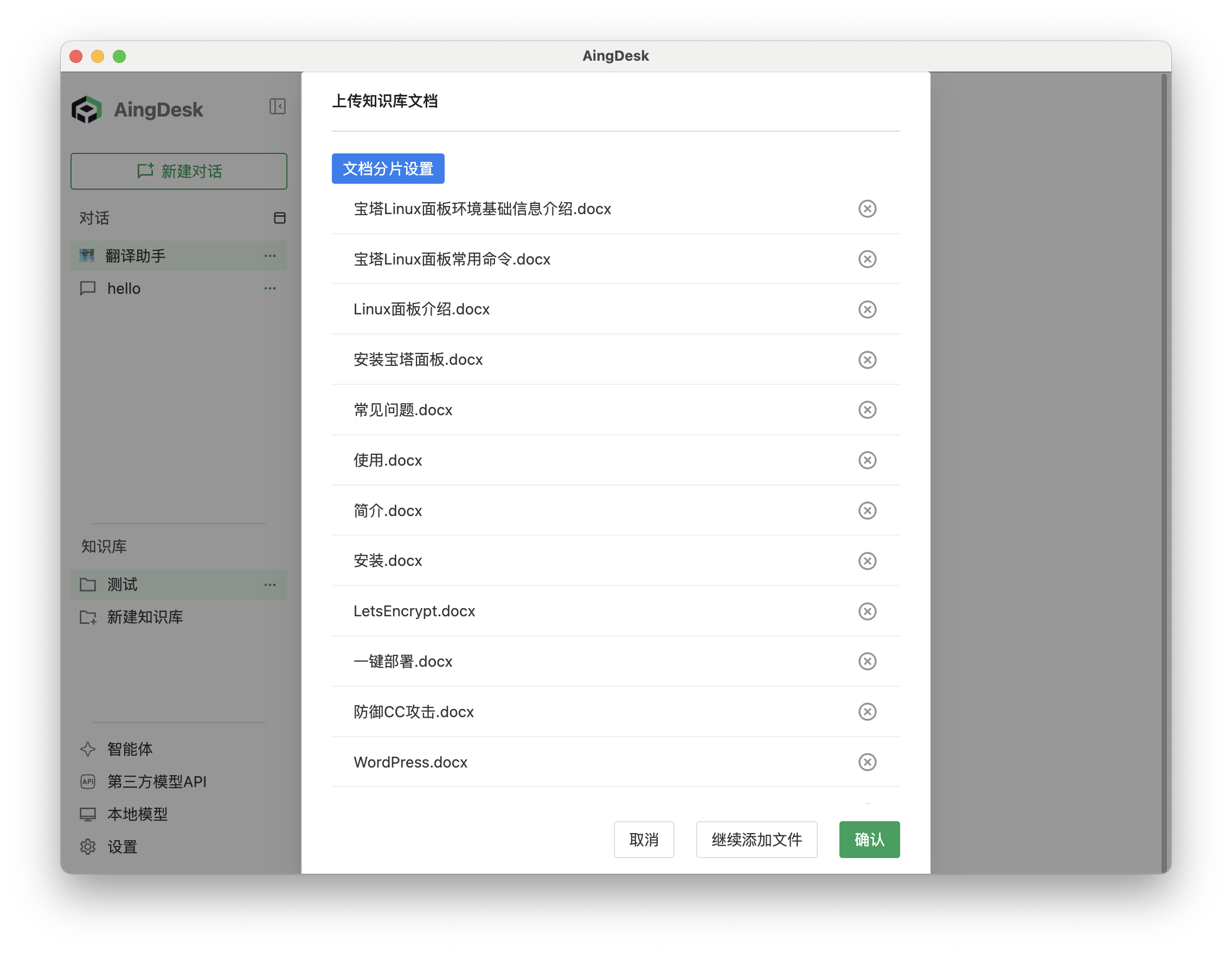The image size is (1232, 954).
Task: Remove WordPress.docx from upload list
Action: click(867, 762)
